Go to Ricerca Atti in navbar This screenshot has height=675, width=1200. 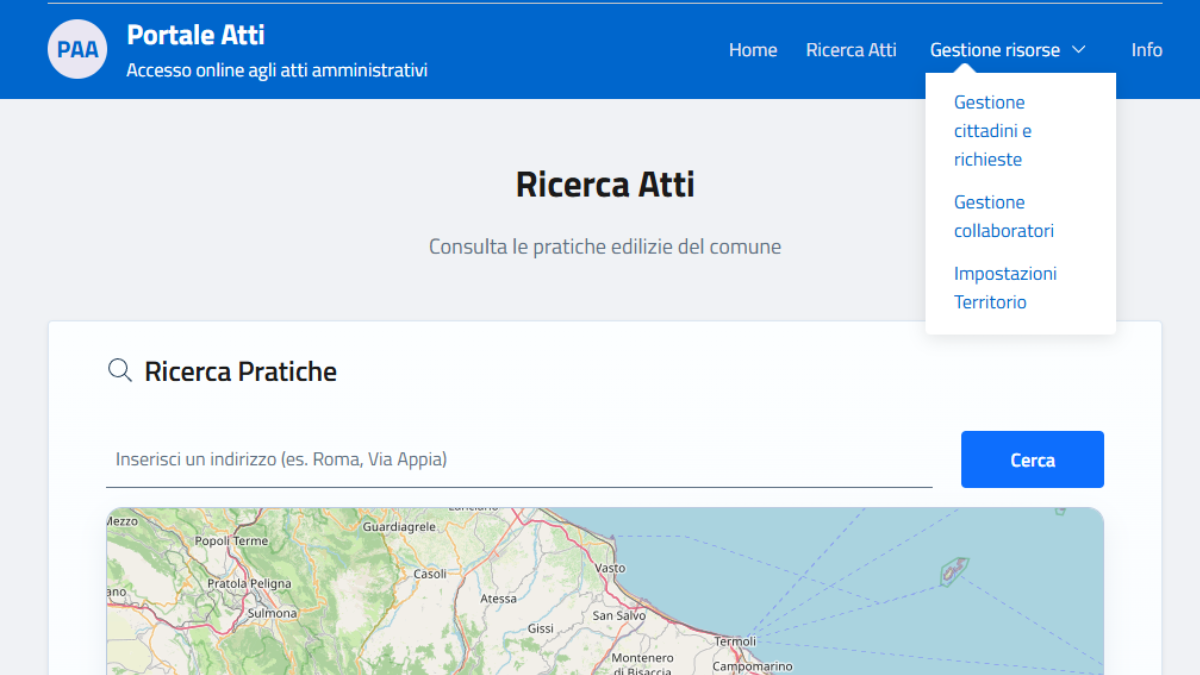(851, 50)
